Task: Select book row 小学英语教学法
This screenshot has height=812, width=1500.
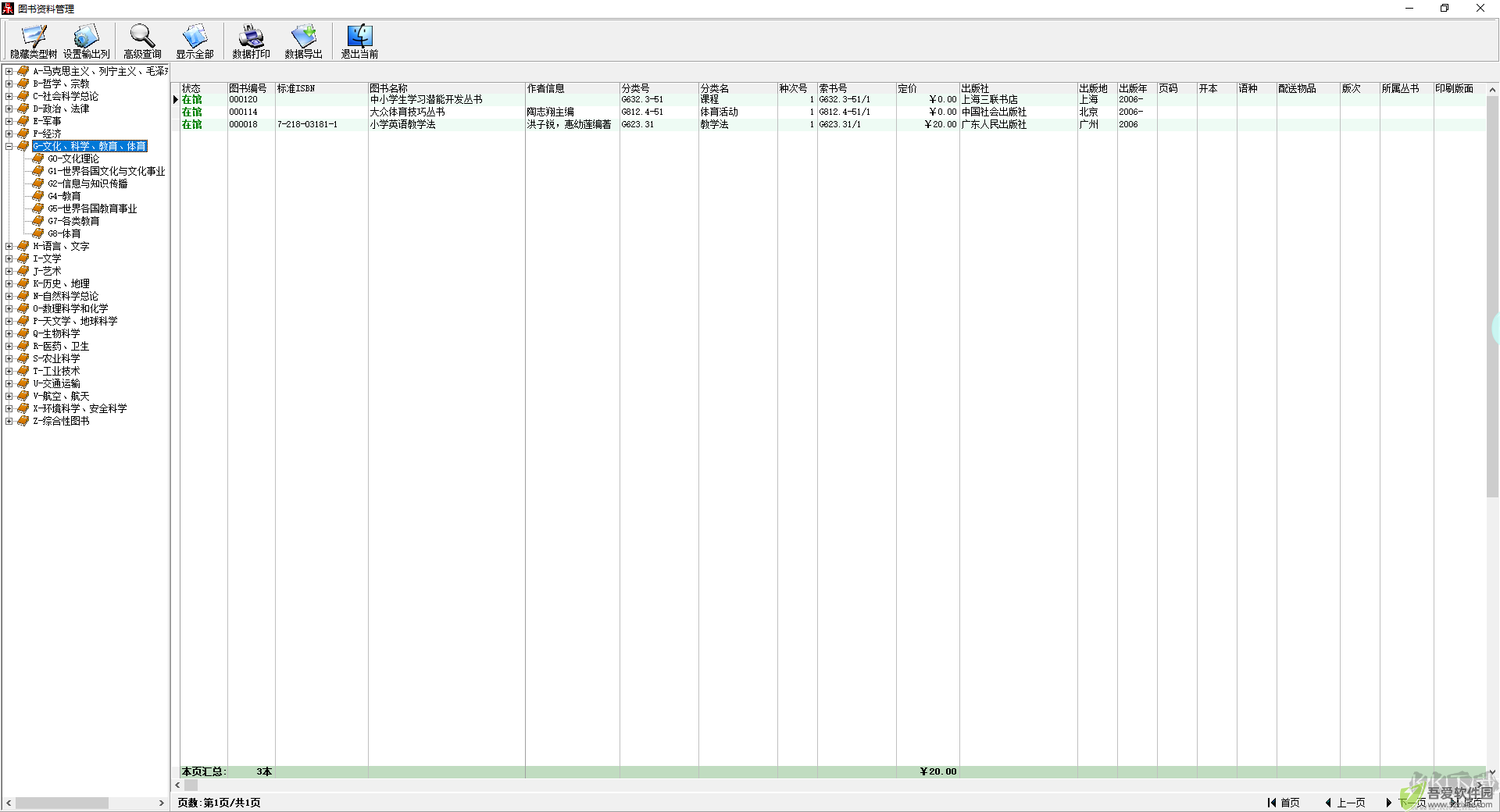Action: [x=833, y=124]
